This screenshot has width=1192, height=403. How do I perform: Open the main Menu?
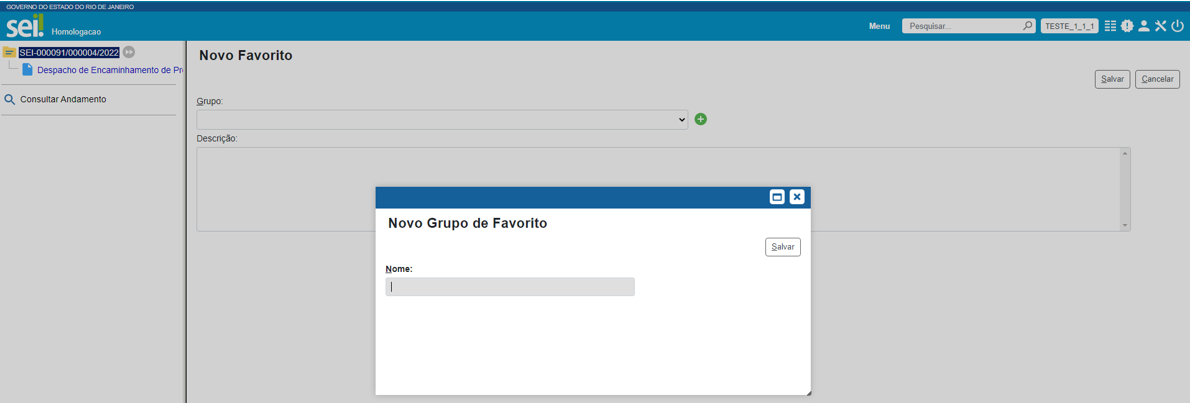coord(879,26)
